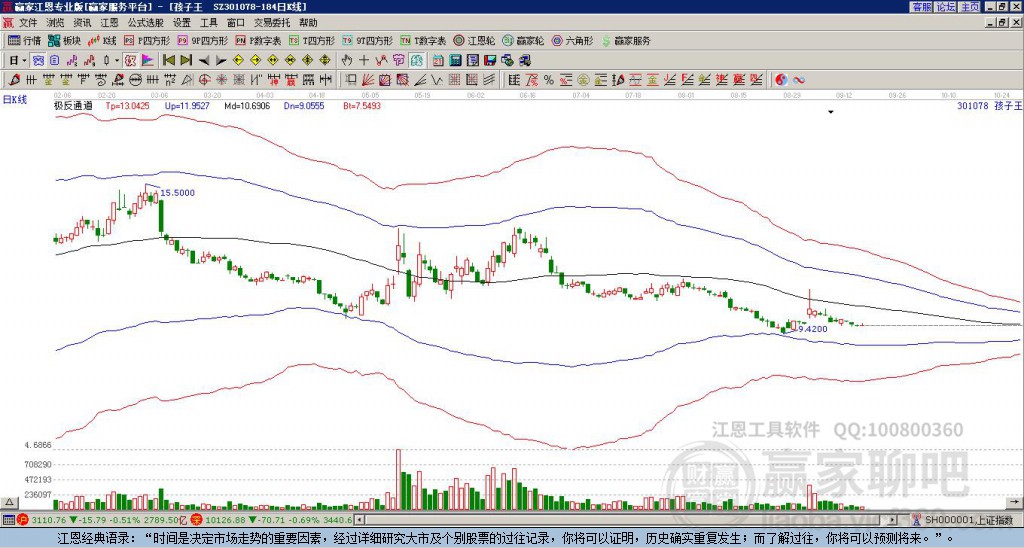Open the 9T四方形 tool
Screen dimensions: 1024x548
(x=367, y=40)
